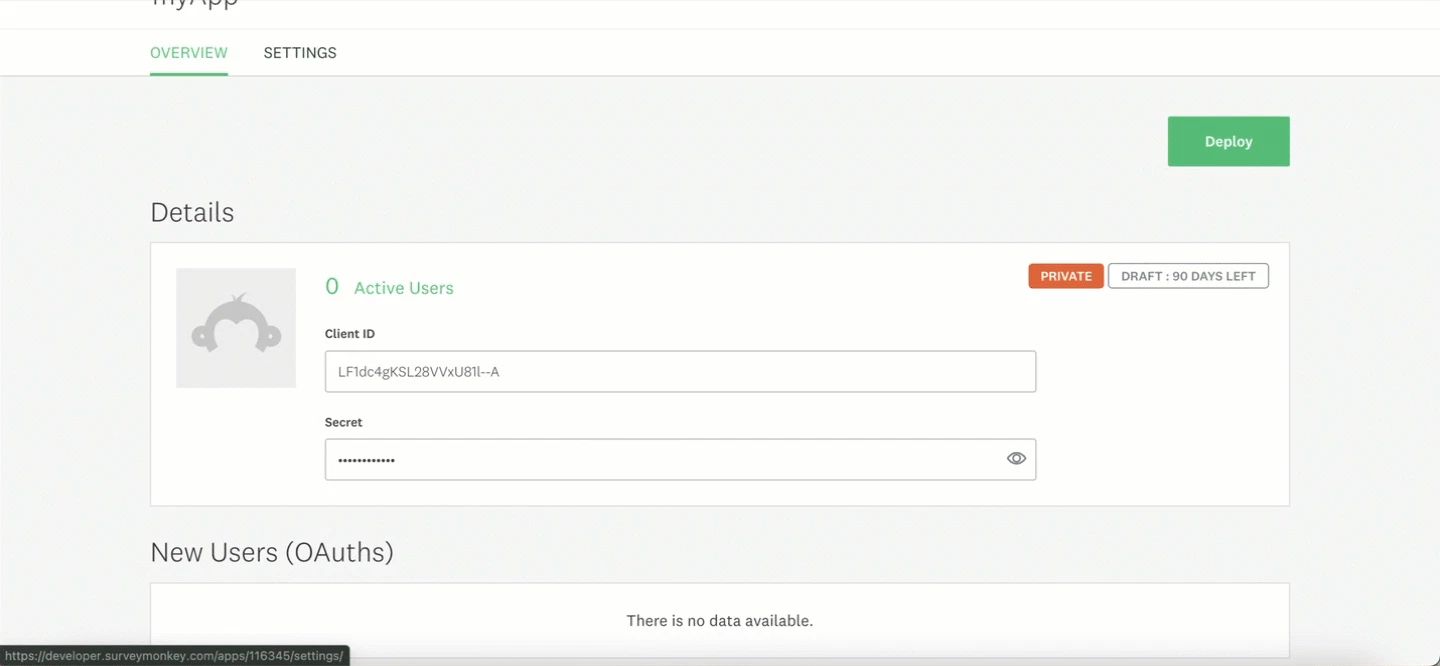Click the SurveyMonkey monkey logo placeholder
This screenshot has height=666, width=1440.
(x=236, y=328)
